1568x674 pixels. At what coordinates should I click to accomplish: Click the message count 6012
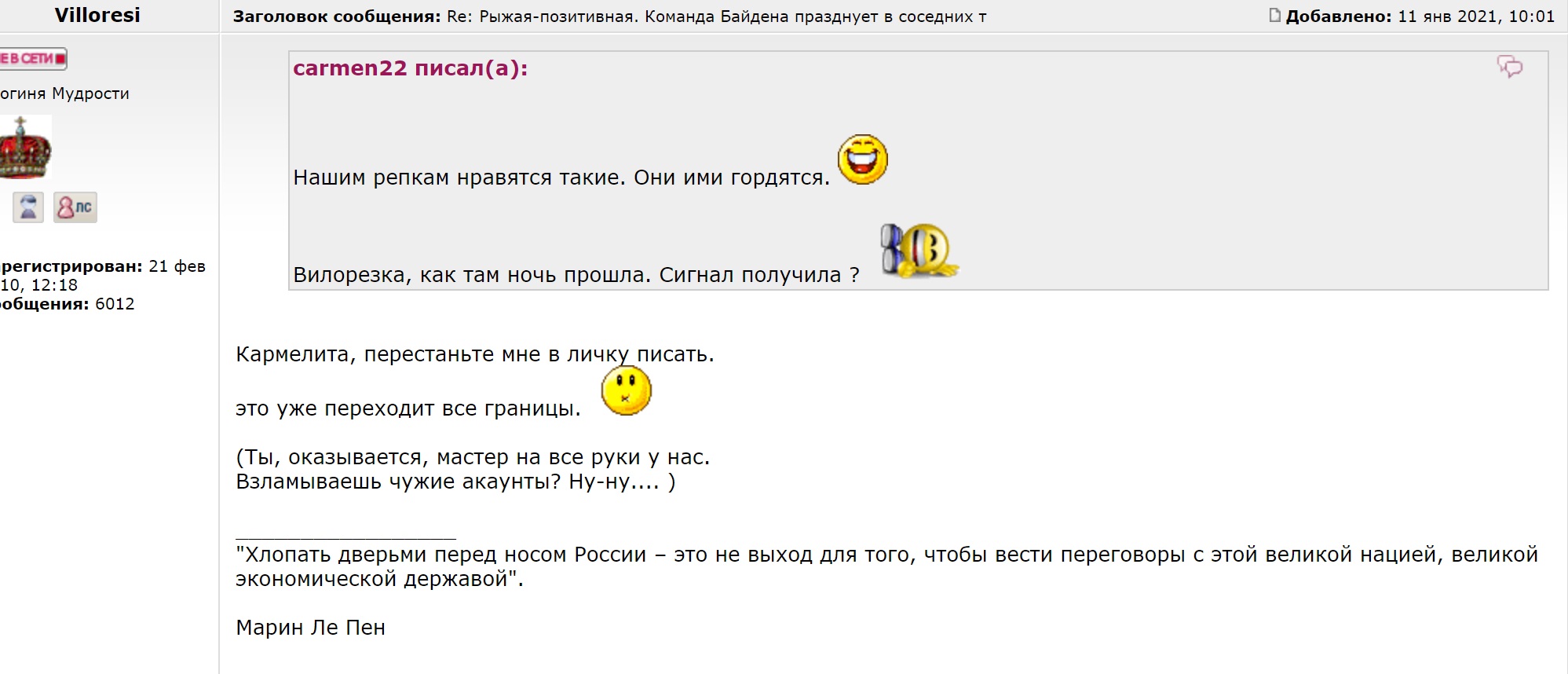click(x=115, y=304)
